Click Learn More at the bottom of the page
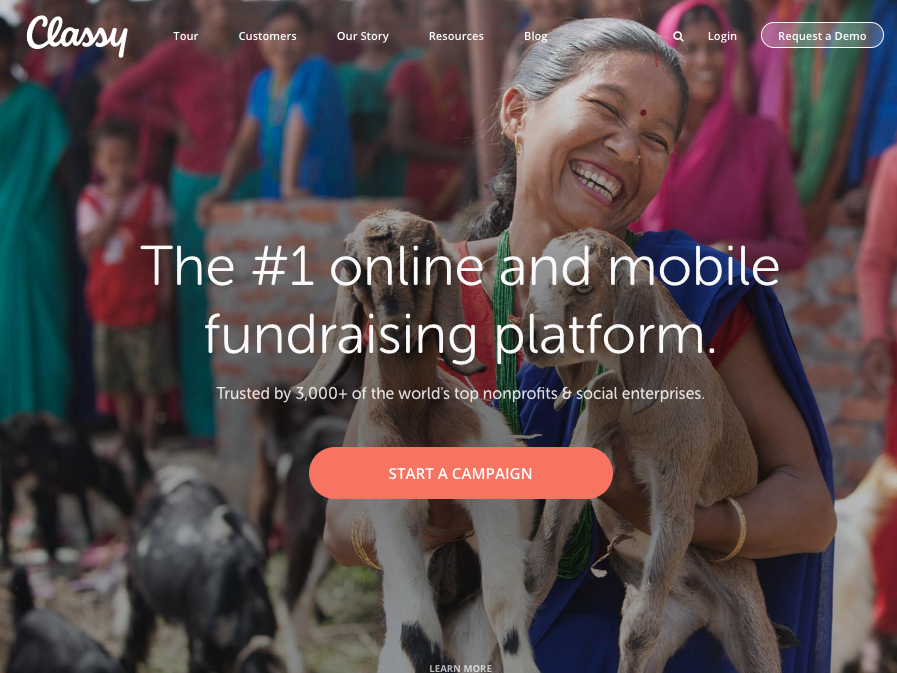The width and height of the screenshot is (897, 673). 461,668
